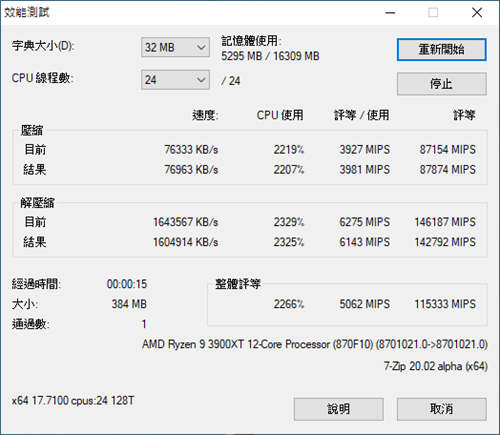Click decompression result rating 142792 MIPS
Image resolution: width=500 pixels, height=435 pixels.
tap(445, 242)
